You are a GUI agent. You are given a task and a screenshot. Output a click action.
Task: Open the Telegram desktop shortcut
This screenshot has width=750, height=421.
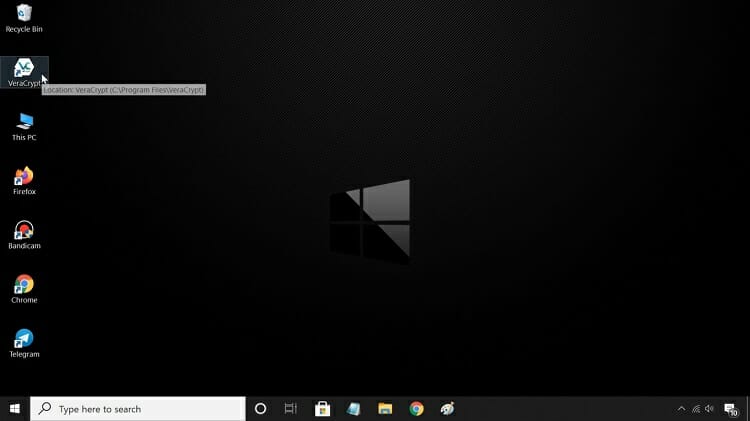(24, 340)
